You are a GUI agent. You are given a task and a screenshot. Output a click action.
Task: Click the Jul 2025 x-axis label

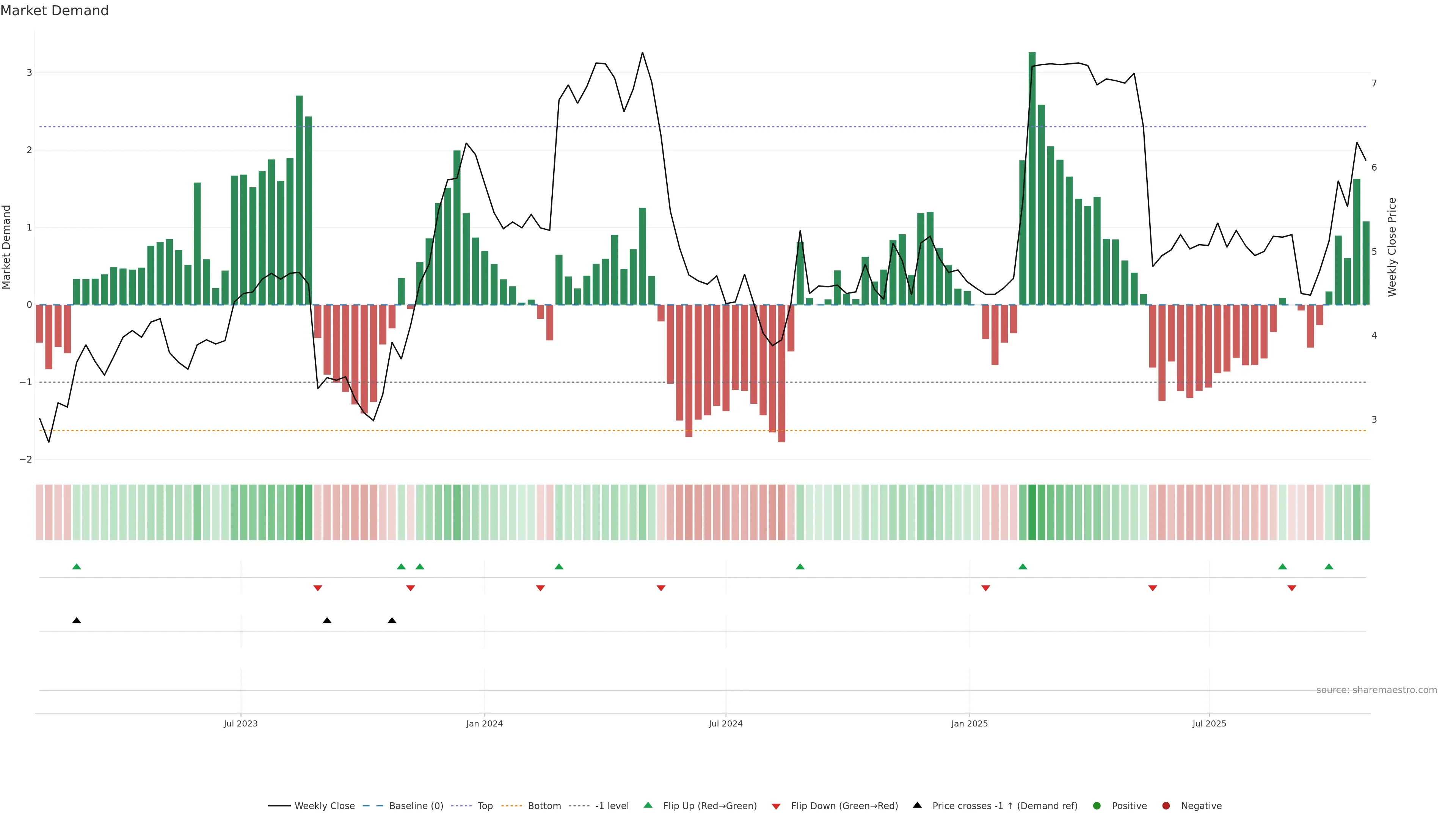coord(1209,723)
